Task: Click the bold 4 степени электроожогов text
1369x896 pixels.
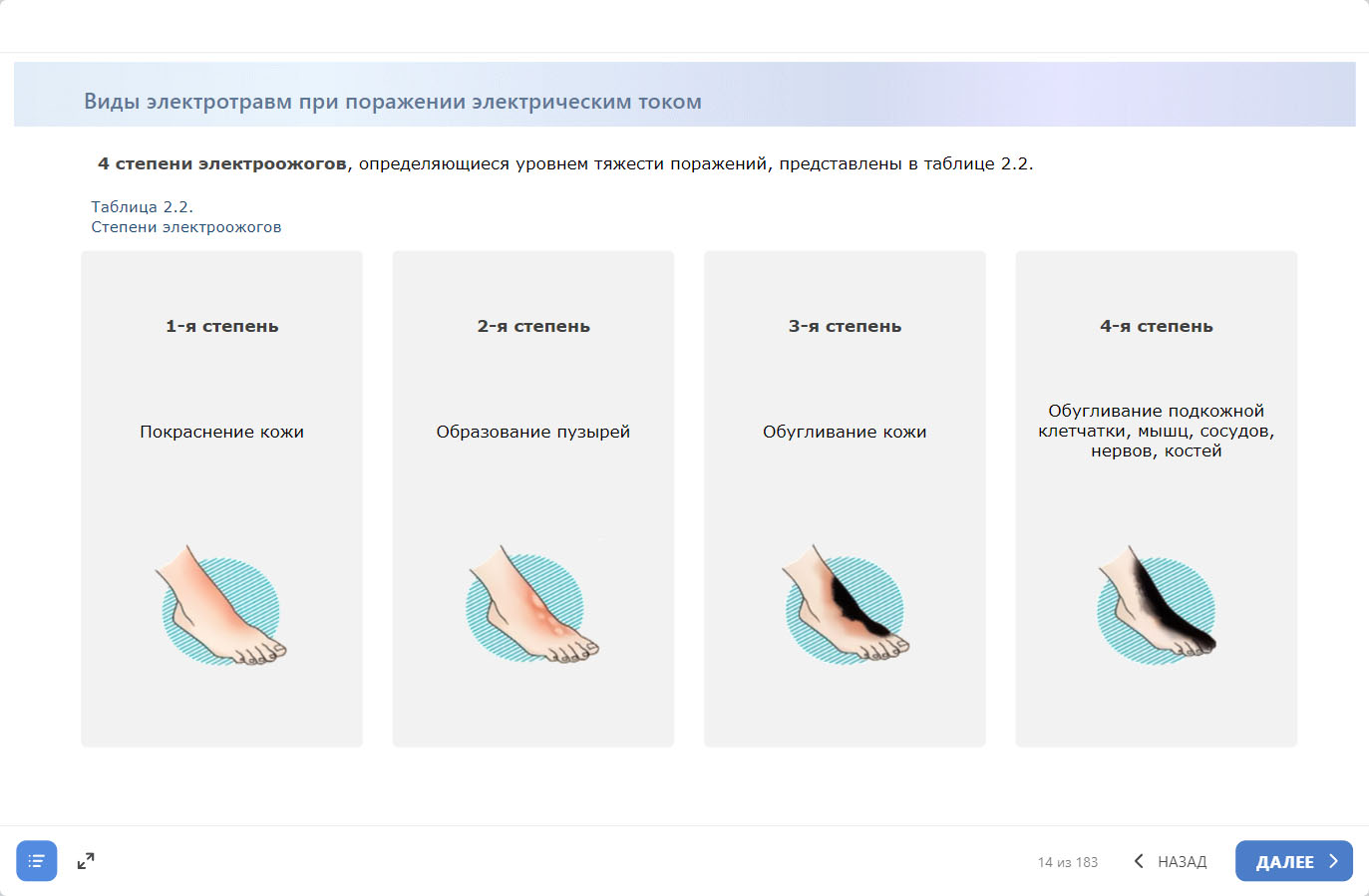Action: [x=221, y=163]
